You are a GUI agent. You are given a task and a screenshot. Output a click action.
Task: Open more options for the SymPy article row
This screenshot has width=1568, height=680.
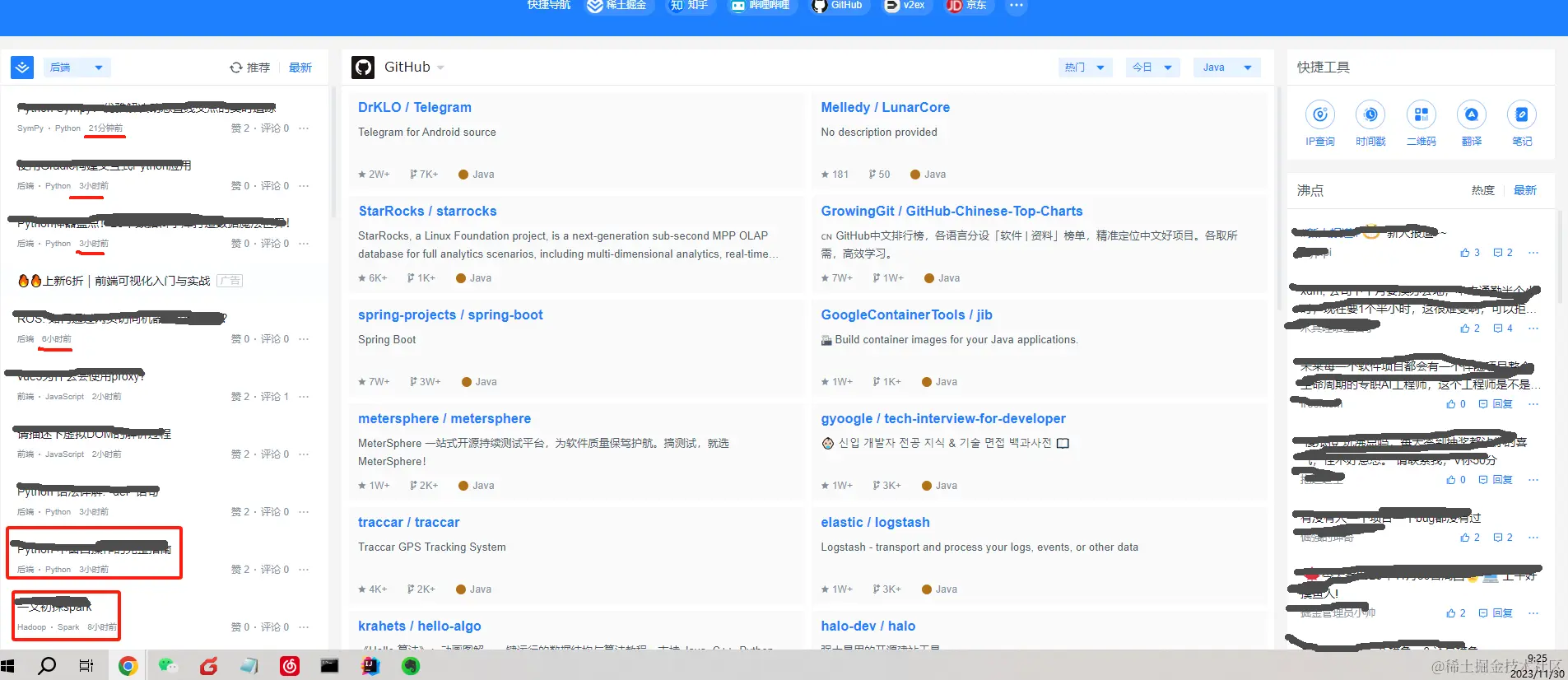click(x=304, y=128)
